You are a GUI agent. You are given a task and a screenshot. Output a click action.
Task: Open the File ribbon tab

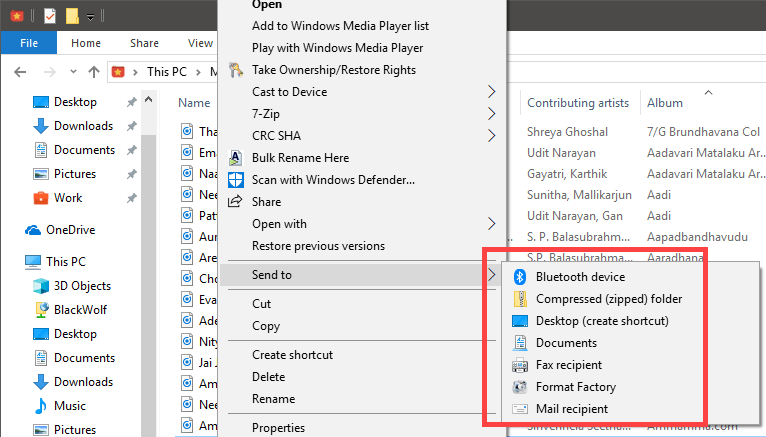tap(29, 43)
